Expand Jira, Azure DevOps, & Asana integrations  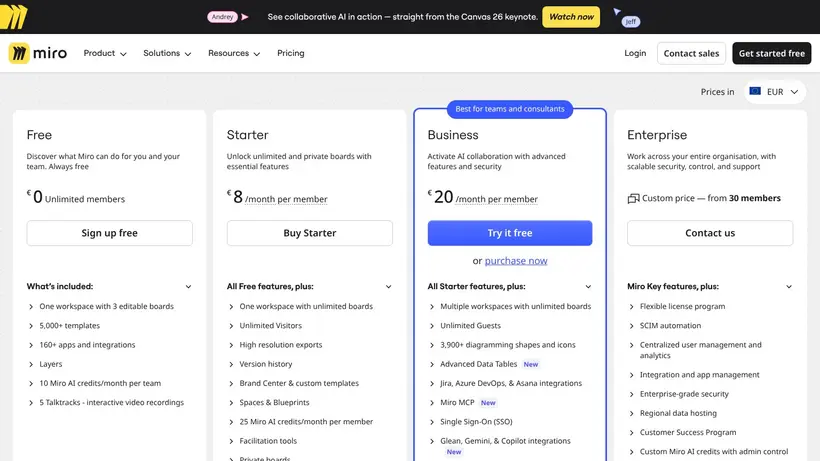[506, 383]
